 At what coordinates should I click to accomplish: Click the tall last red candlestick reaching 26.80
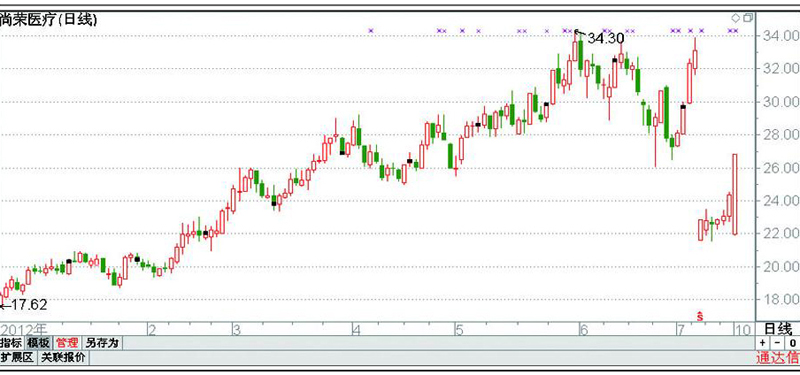[x=735, y=194]
